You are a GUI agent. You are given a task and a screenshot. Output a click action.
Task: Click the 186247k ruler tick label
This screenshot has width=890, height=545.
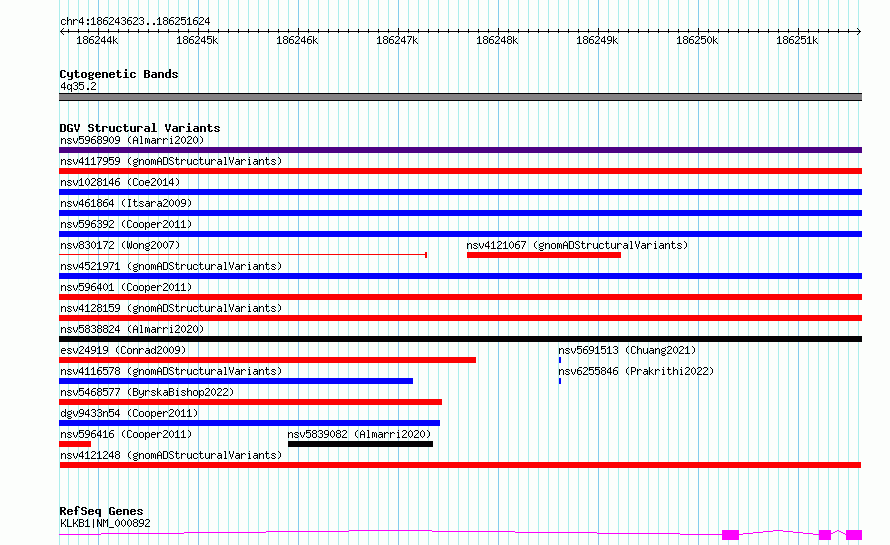tap(397, 40)
